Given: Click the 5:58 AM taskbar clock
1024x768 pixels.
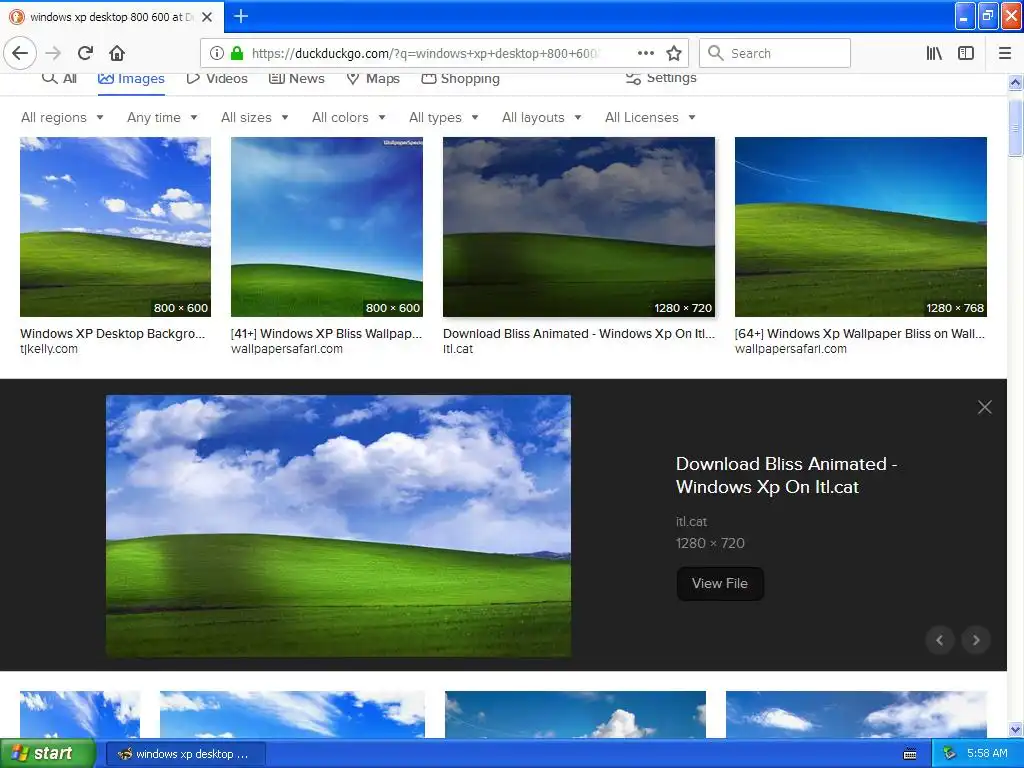Looking at the screenshot, I should coord(987,754).
